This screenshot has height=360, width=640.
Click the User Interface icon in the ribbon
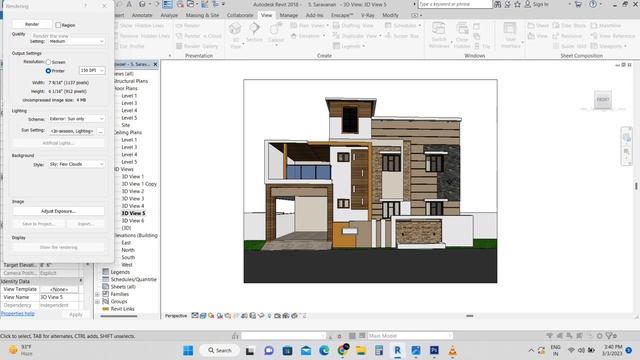510,29
